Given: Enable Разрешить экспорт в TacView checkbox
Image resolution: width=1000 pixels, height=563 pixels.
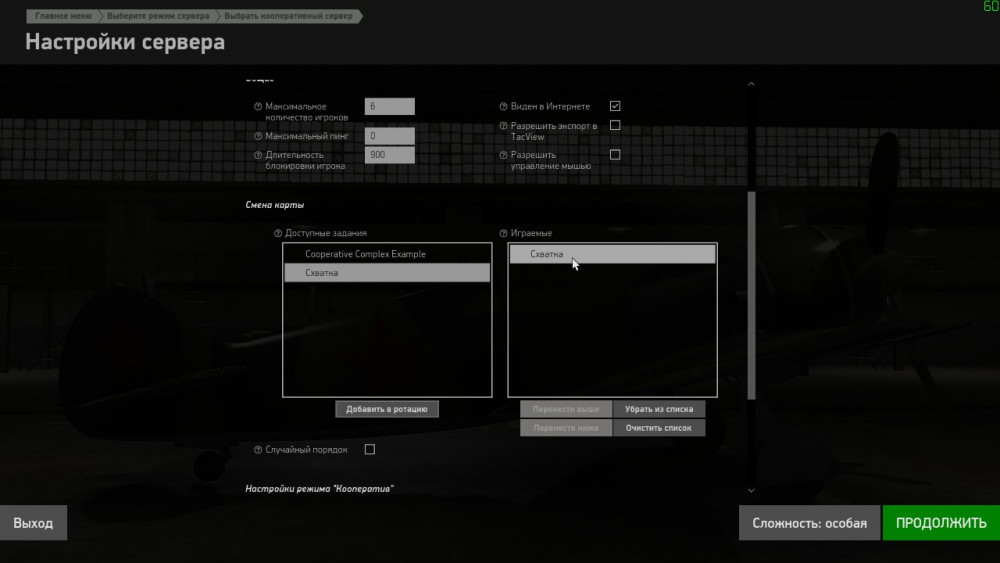Looking at the screenshot, I should (x=615, y=125).
